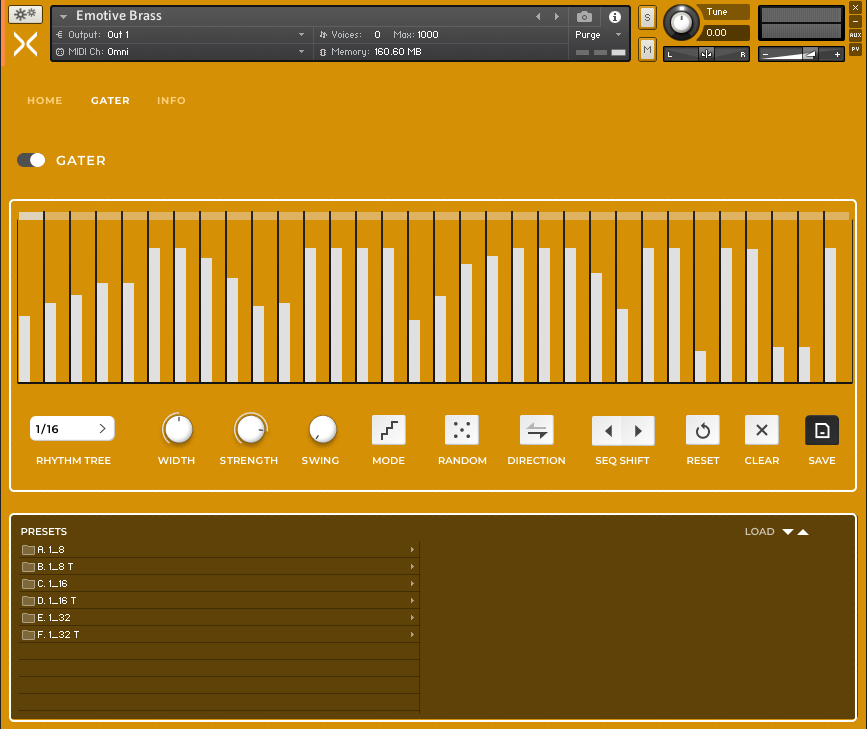
Task: Click the Kontakt X logo icon
Action: (x=25, y=44)
